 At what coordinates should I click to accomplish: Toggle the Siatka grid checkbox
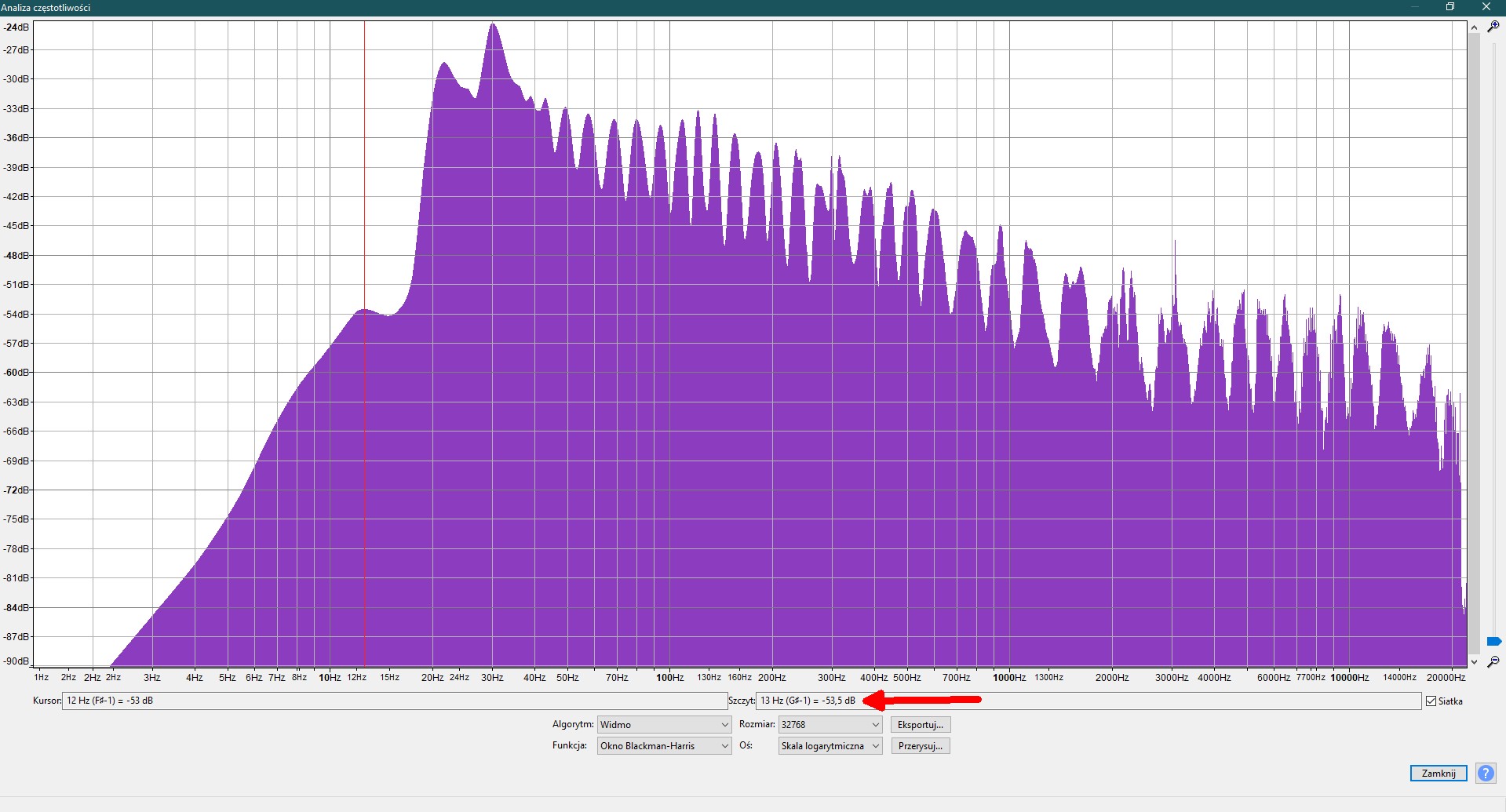(x=1431, y=701)
